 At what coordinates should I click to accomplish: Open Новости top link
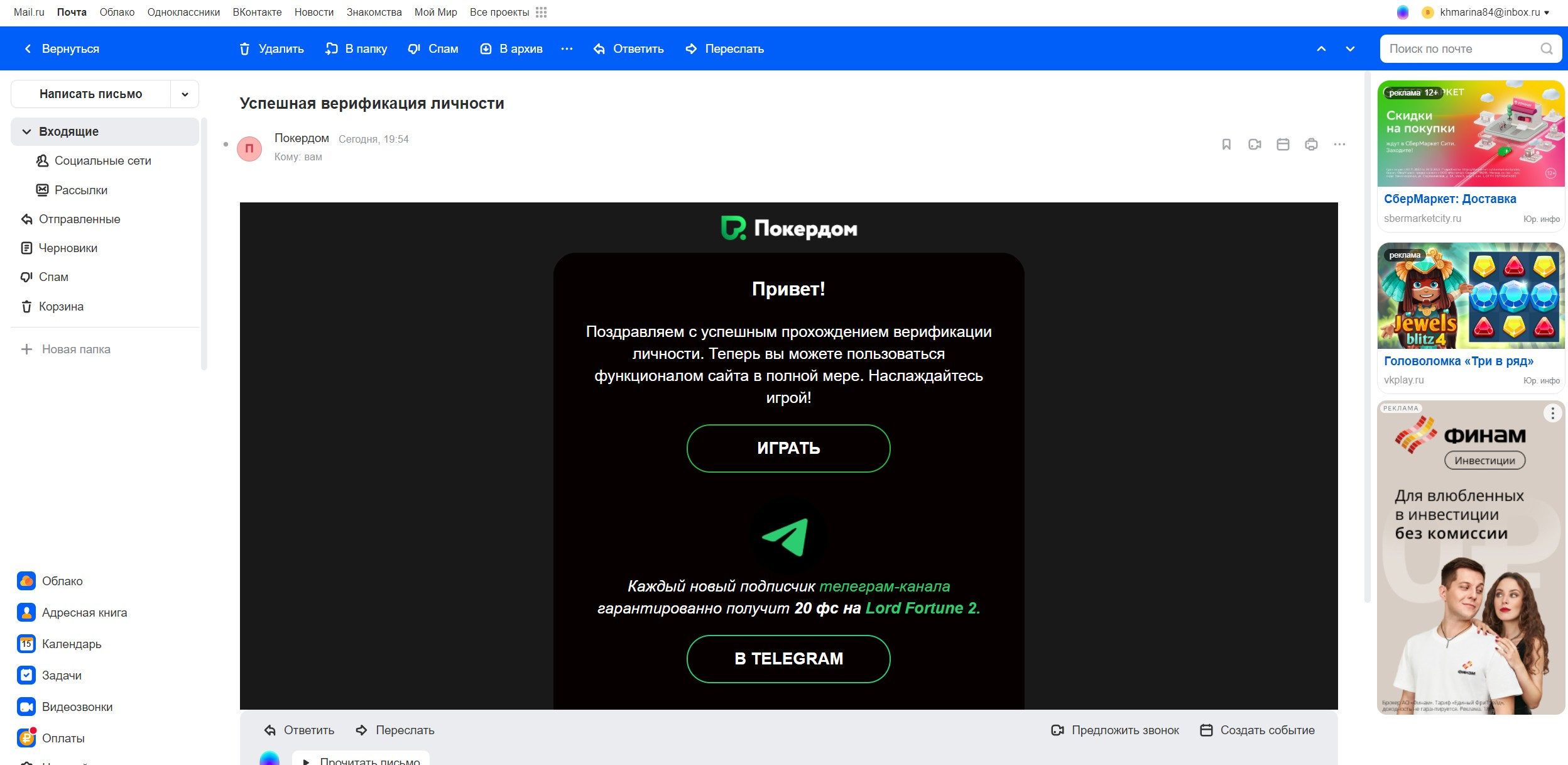click(x=314, y=12)
